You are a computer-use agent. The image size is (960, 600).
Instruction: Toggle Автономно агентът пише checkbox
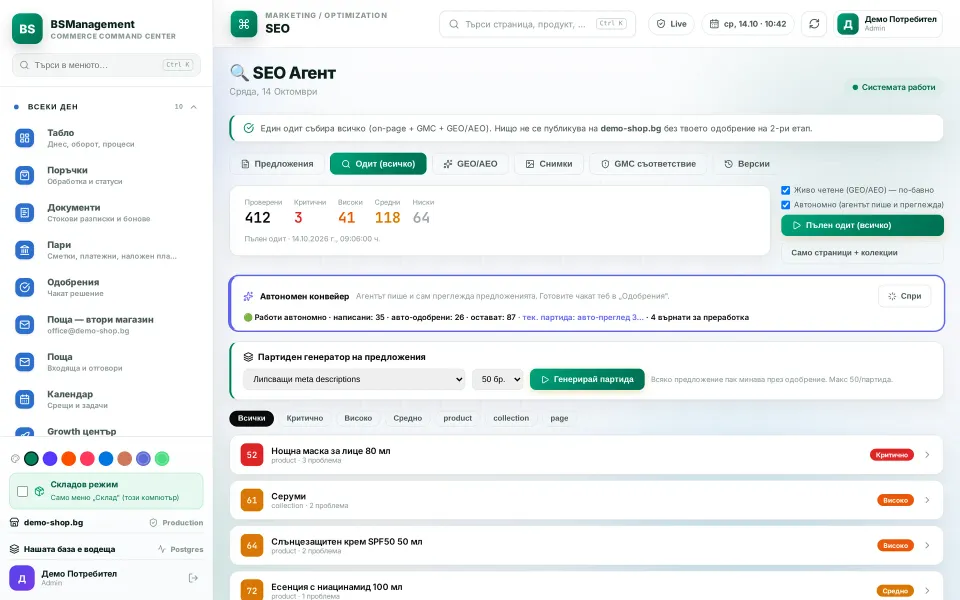[786, 205]
